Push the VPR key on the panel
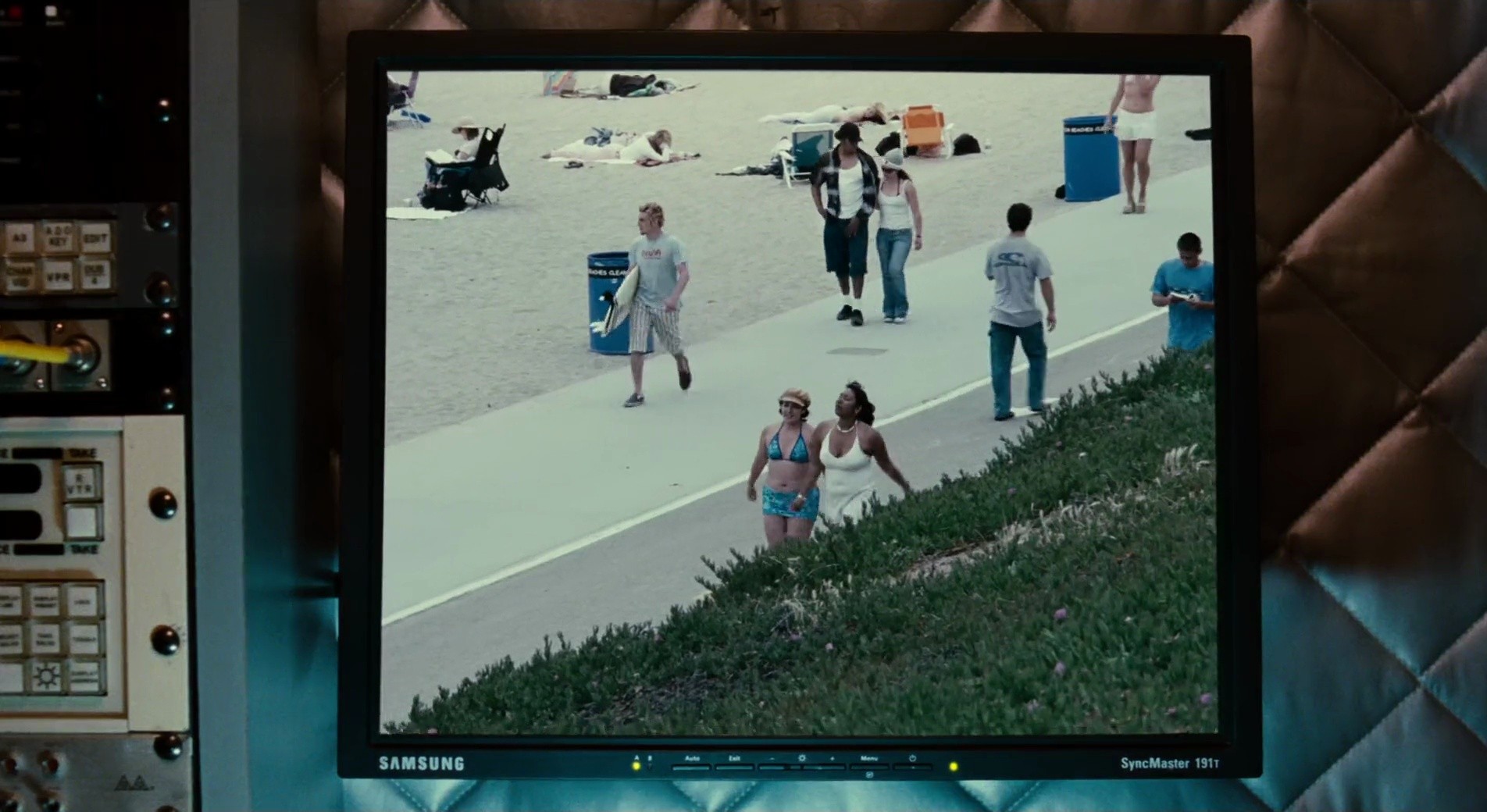The image size is (1487, 812). pos(58,276)
